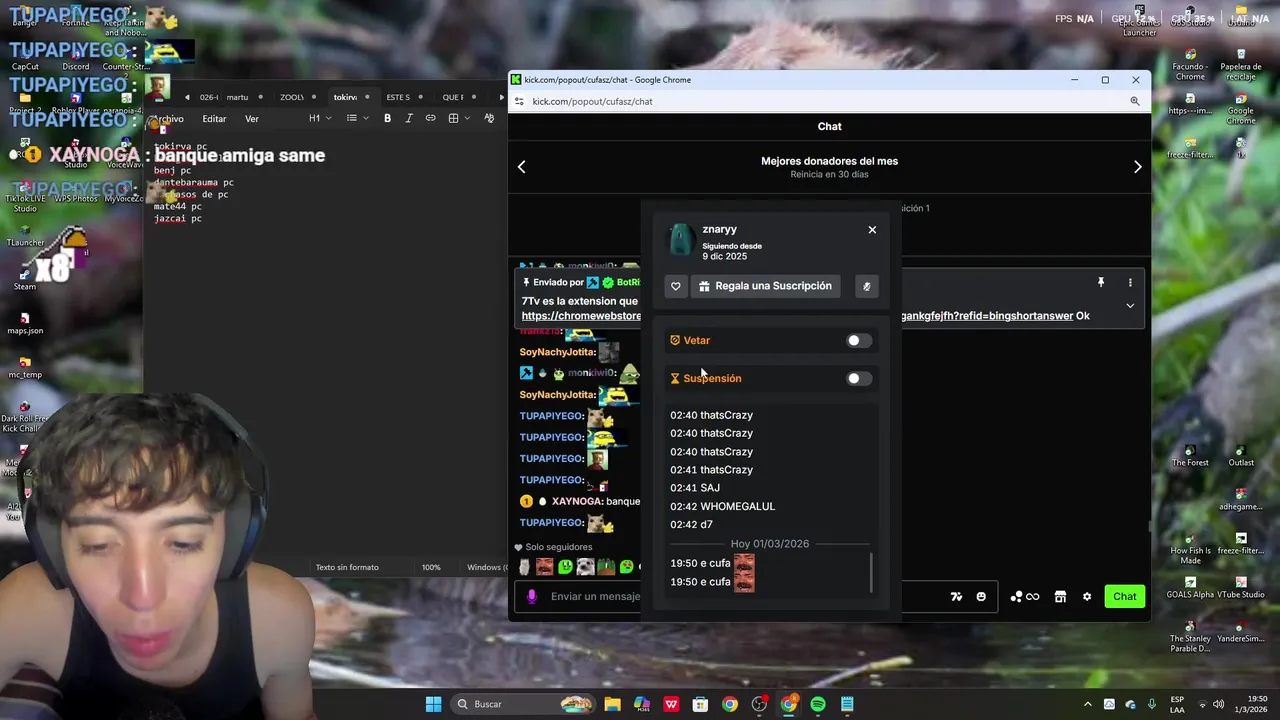Click the green Chat send button

[1125, 597]
